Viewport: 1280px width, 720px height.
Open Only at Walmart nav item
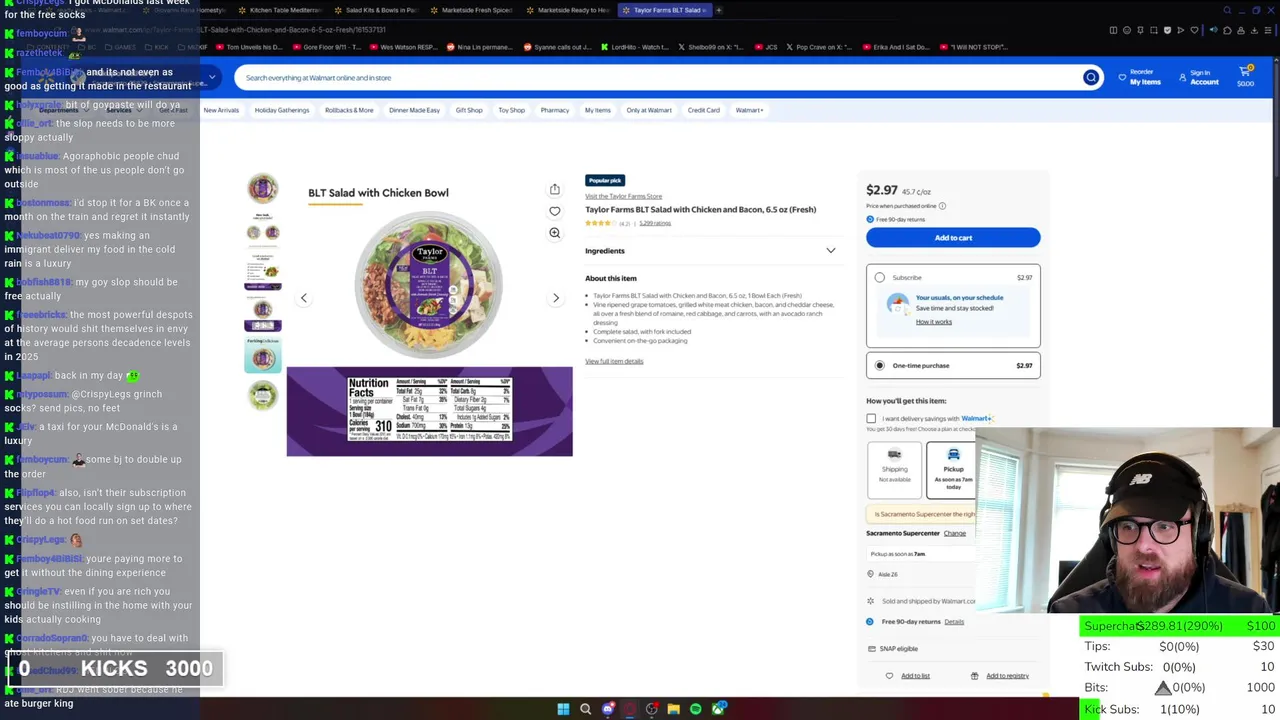click(649, 110)
